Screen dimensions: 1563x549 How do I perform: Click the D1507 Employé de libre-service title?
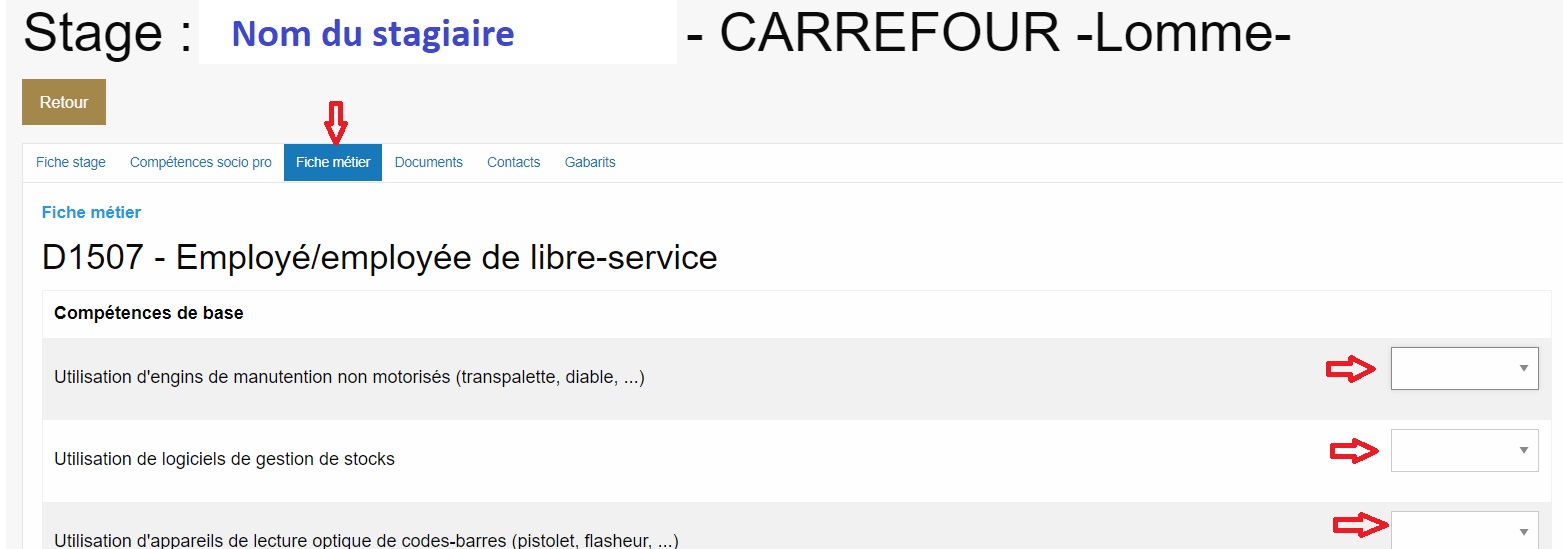point(380,258)
